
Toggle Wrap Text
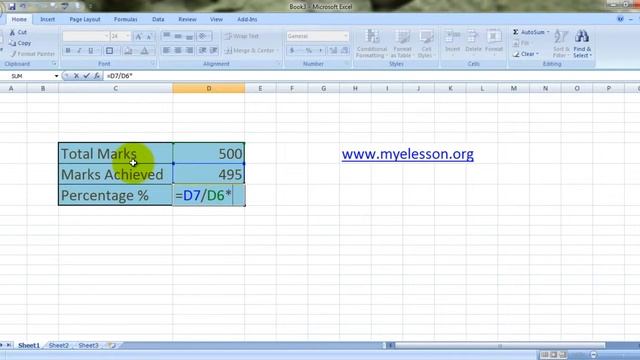tap(242, 36)
